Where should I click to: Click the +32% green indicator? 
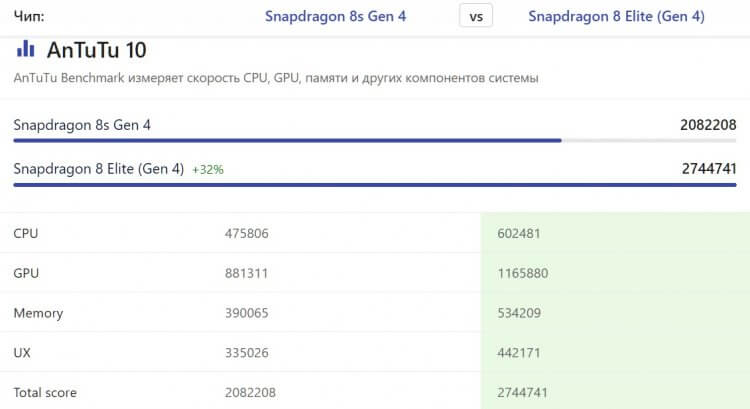coord(208,169)
